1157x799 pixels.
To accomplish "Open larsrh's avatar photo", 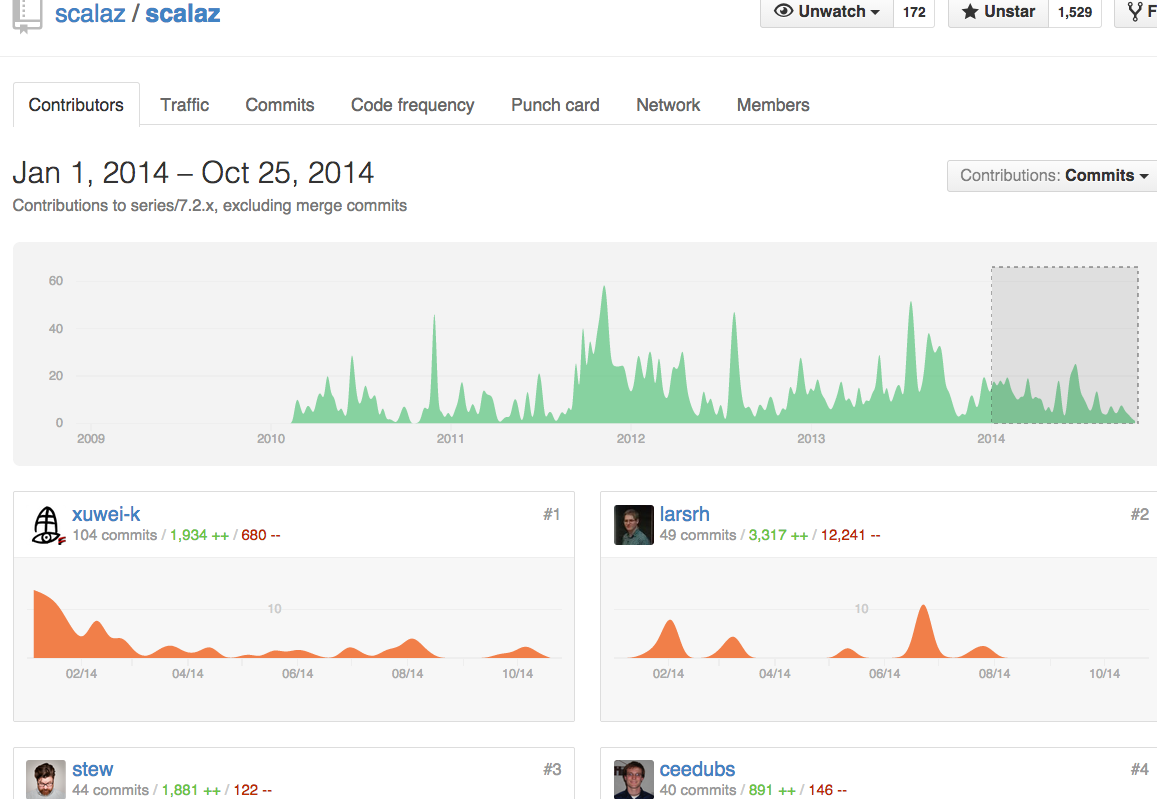I will coord(634,525).
